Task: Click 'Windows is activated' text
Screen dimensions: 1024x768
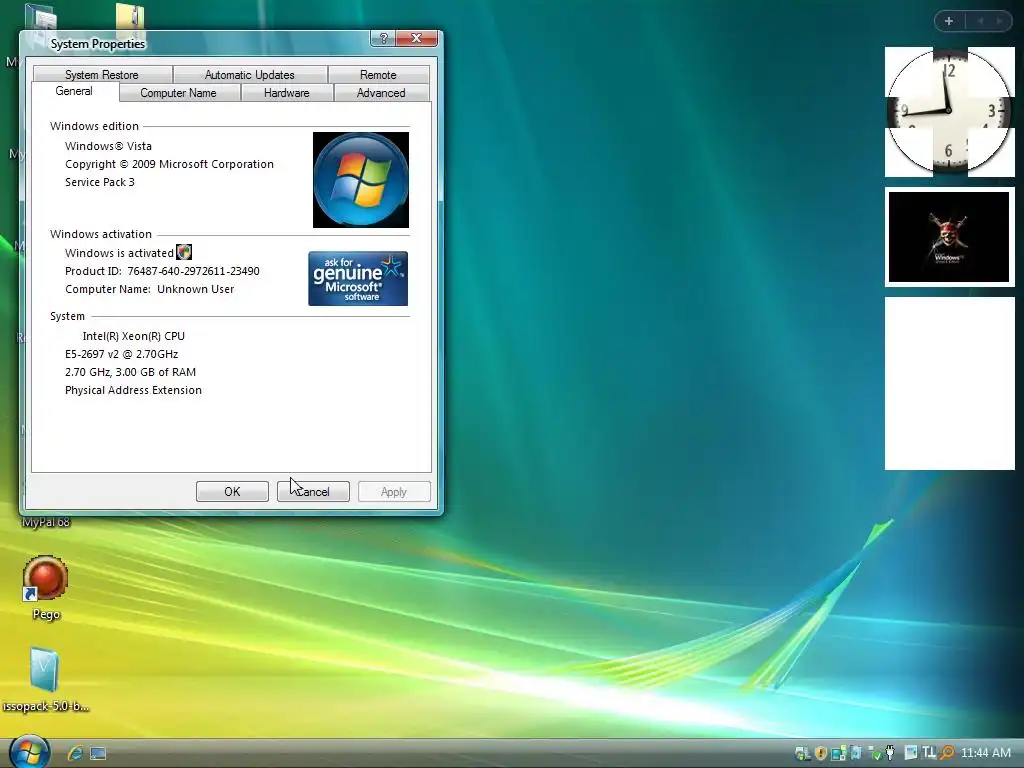Action: point(119,253)
